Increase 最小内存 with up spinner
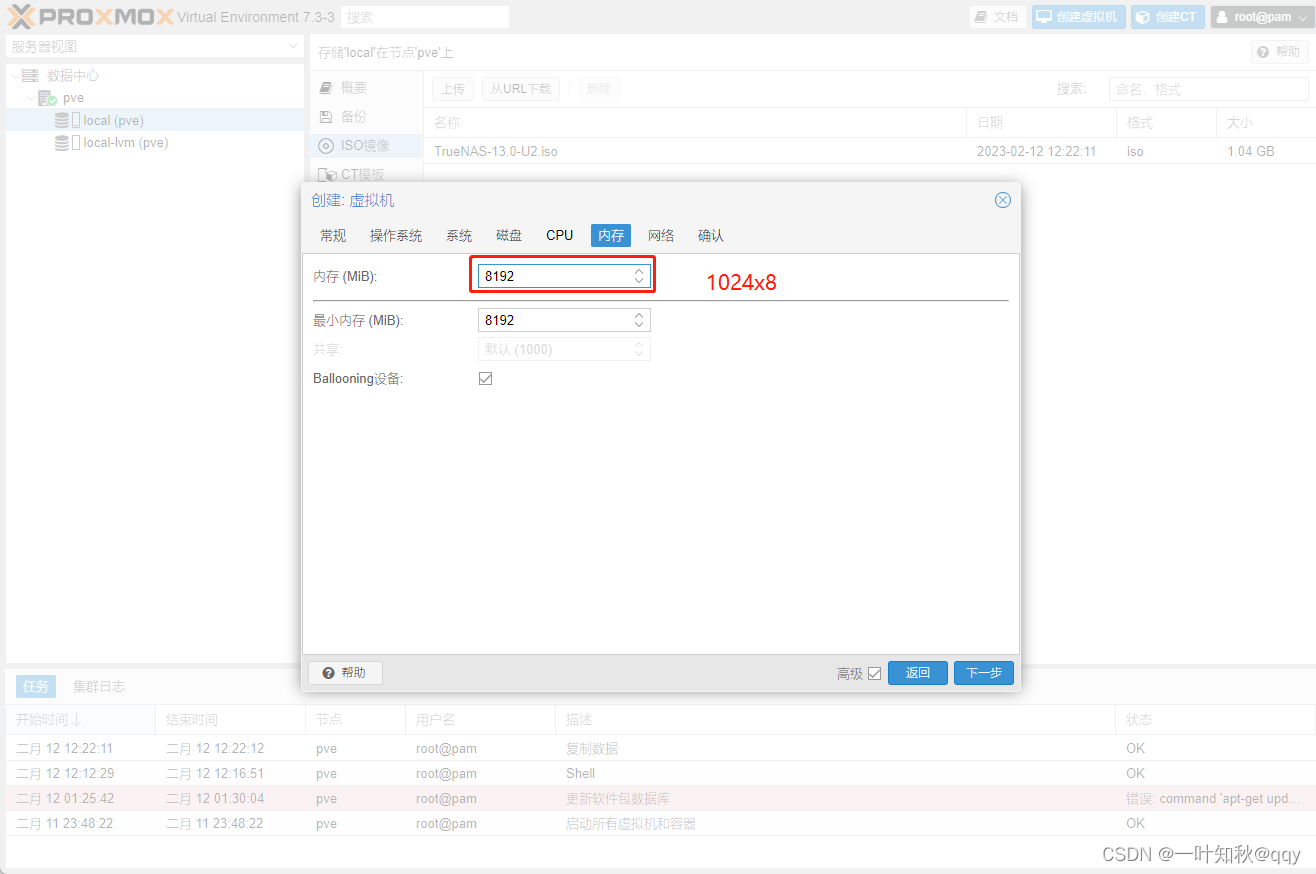The height and width of the screenshot is (874, 1316). click(639, 315)
